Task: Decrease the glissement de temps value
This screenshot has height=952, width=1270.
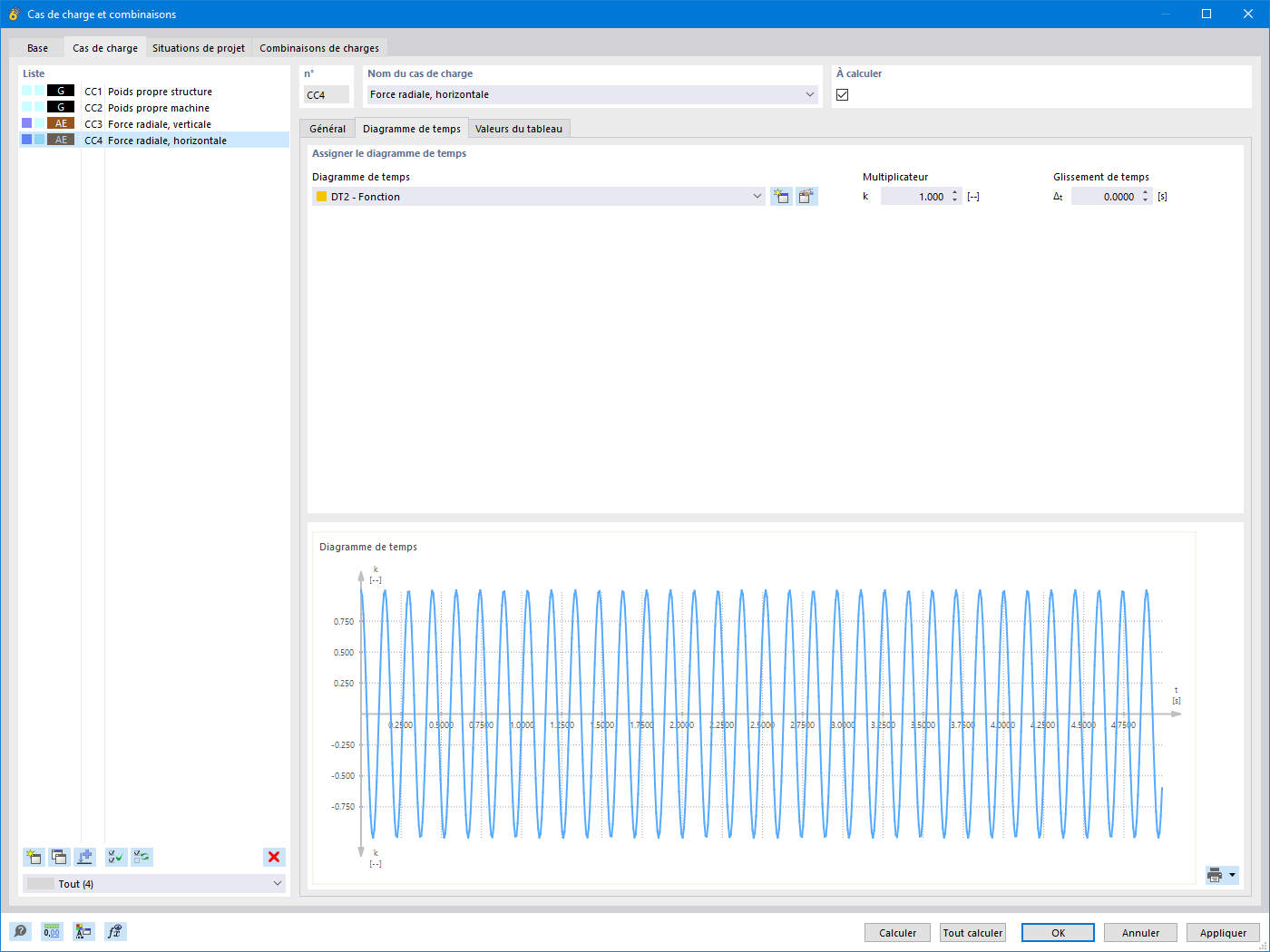Action: (x=1146, y=200)
